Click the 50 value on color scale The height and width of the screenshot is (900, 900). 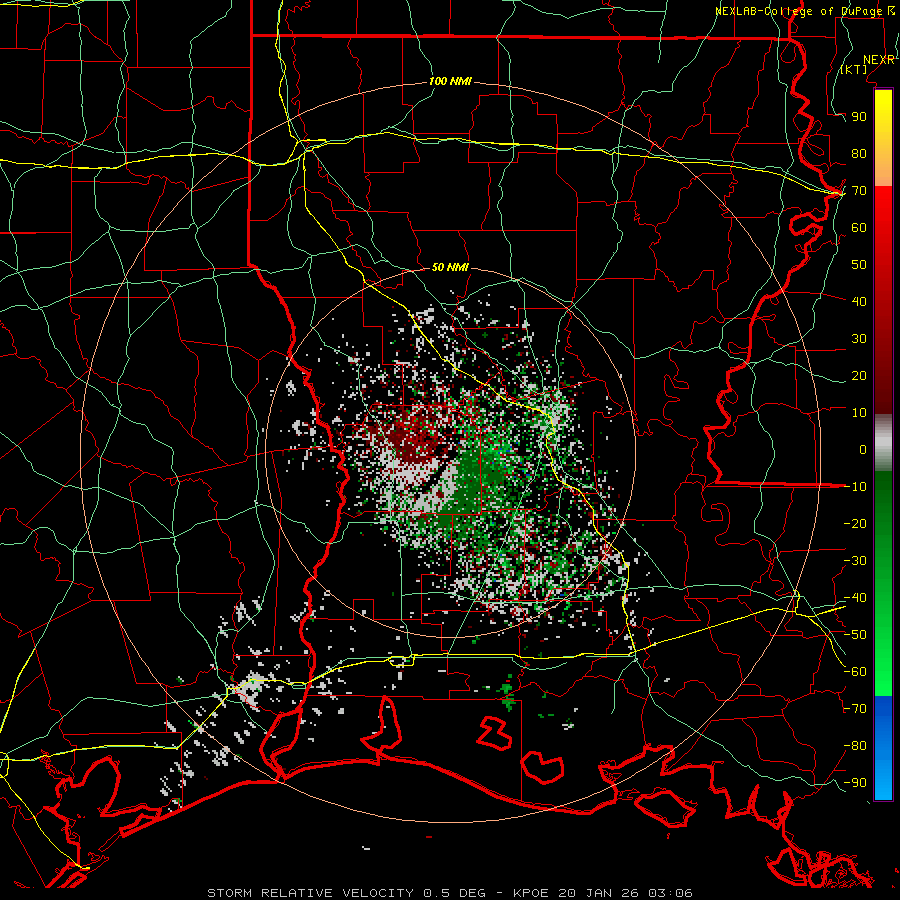pyautogui.click(x=859, y=265)
